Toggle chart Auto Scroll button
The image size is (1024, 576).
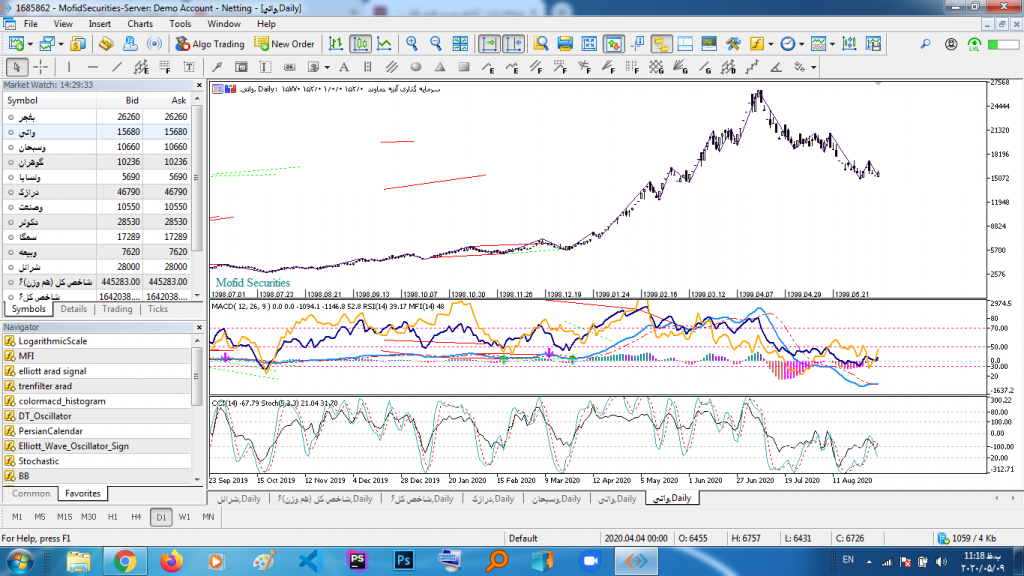point(489,44)
